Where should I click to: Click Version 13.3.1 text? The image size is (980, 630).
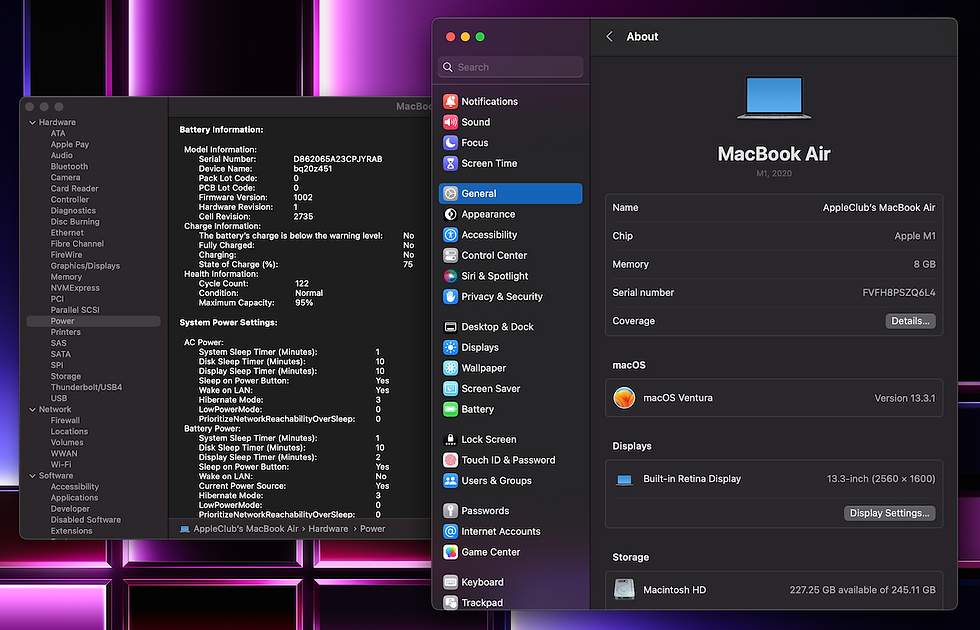[904, 398]
